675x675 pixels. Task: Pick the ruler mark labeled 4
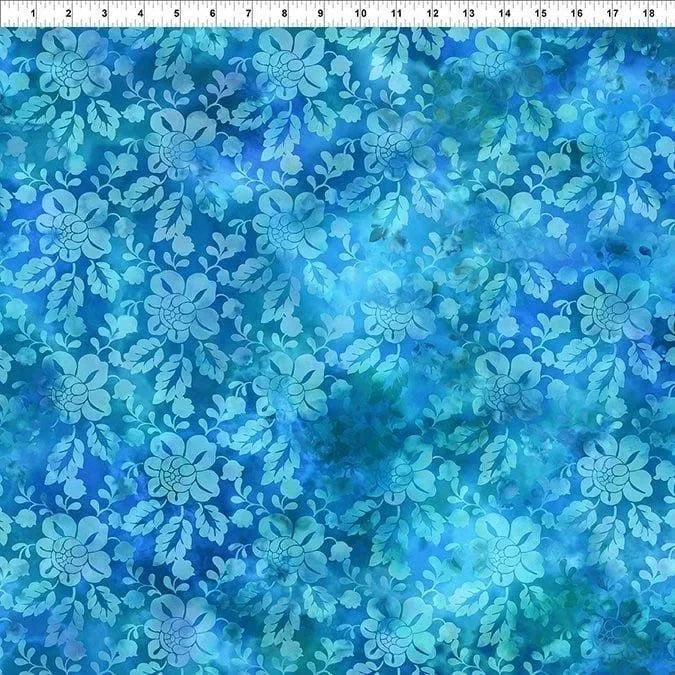pos(141,15)
